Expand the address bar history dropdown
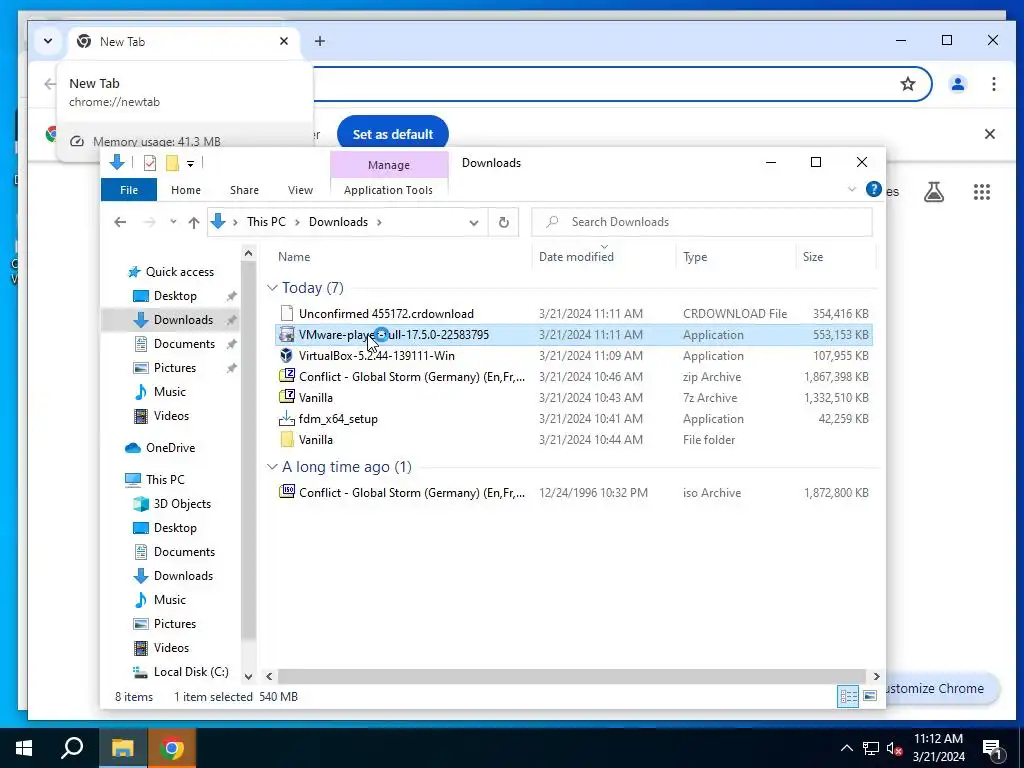This screenshot has width=1024, height=768. 473,222
